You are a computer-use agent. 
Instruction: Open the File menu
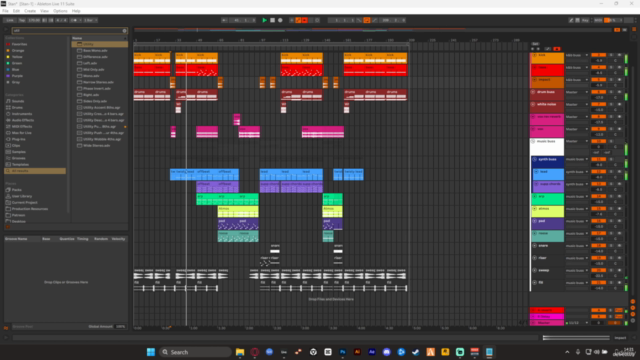tap(5, 11)
